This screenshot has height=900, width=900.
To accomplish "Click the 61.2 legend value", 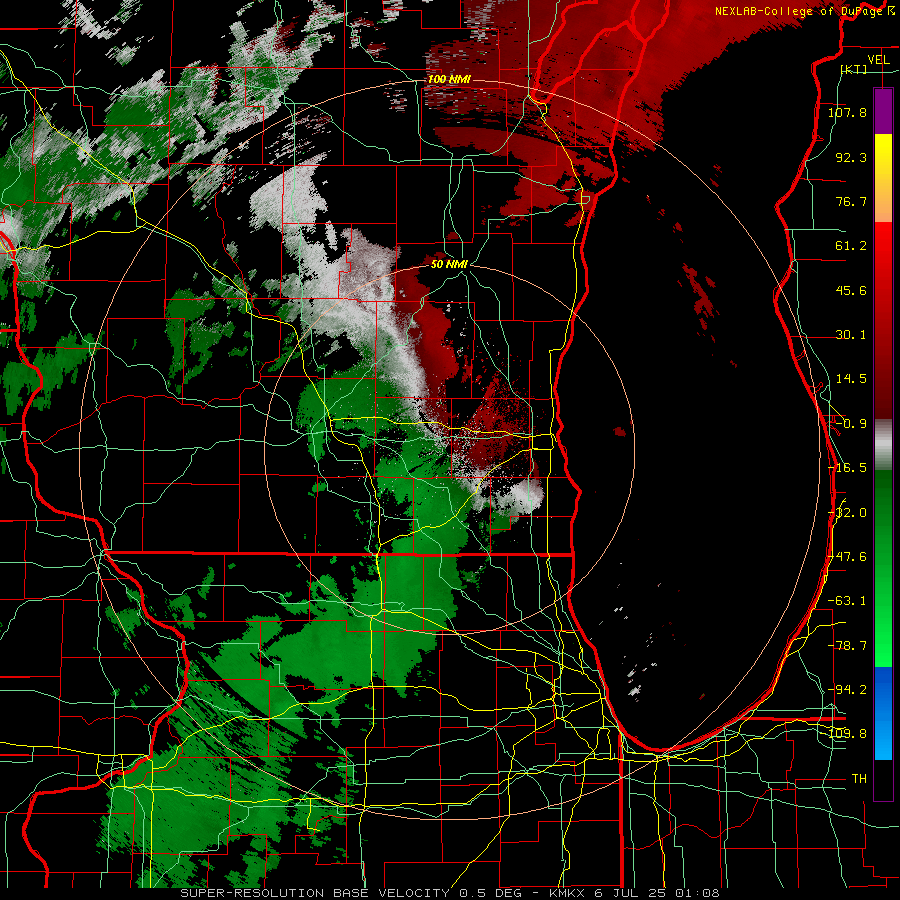I will point(851,246).
